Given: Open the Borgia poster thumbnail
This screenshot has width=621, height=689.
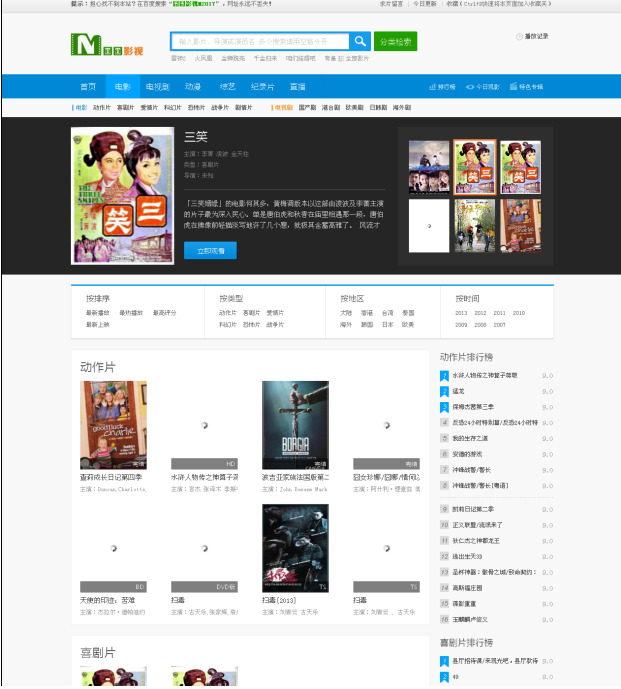Looking at the screenshot, I should point(295,425).
